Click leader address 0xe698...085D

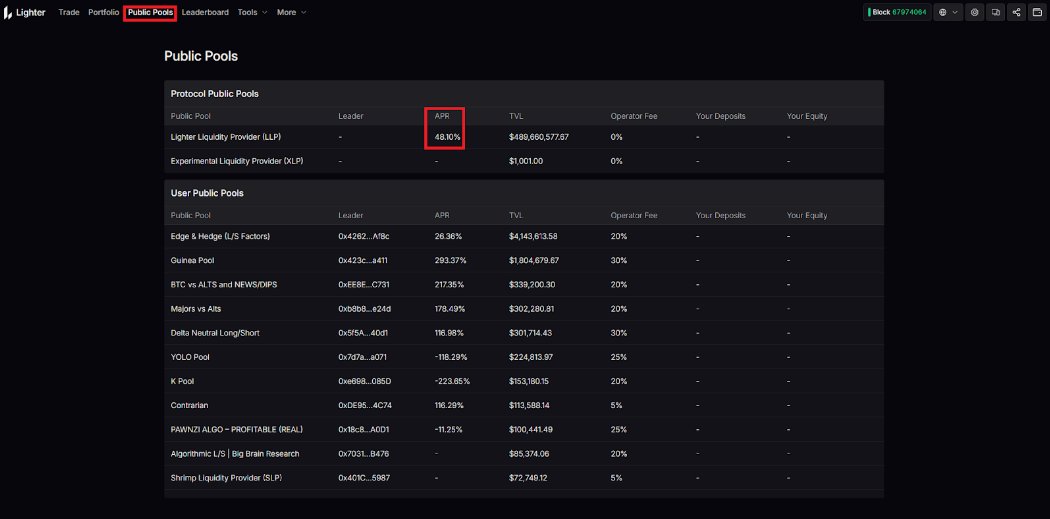[364, 381]
